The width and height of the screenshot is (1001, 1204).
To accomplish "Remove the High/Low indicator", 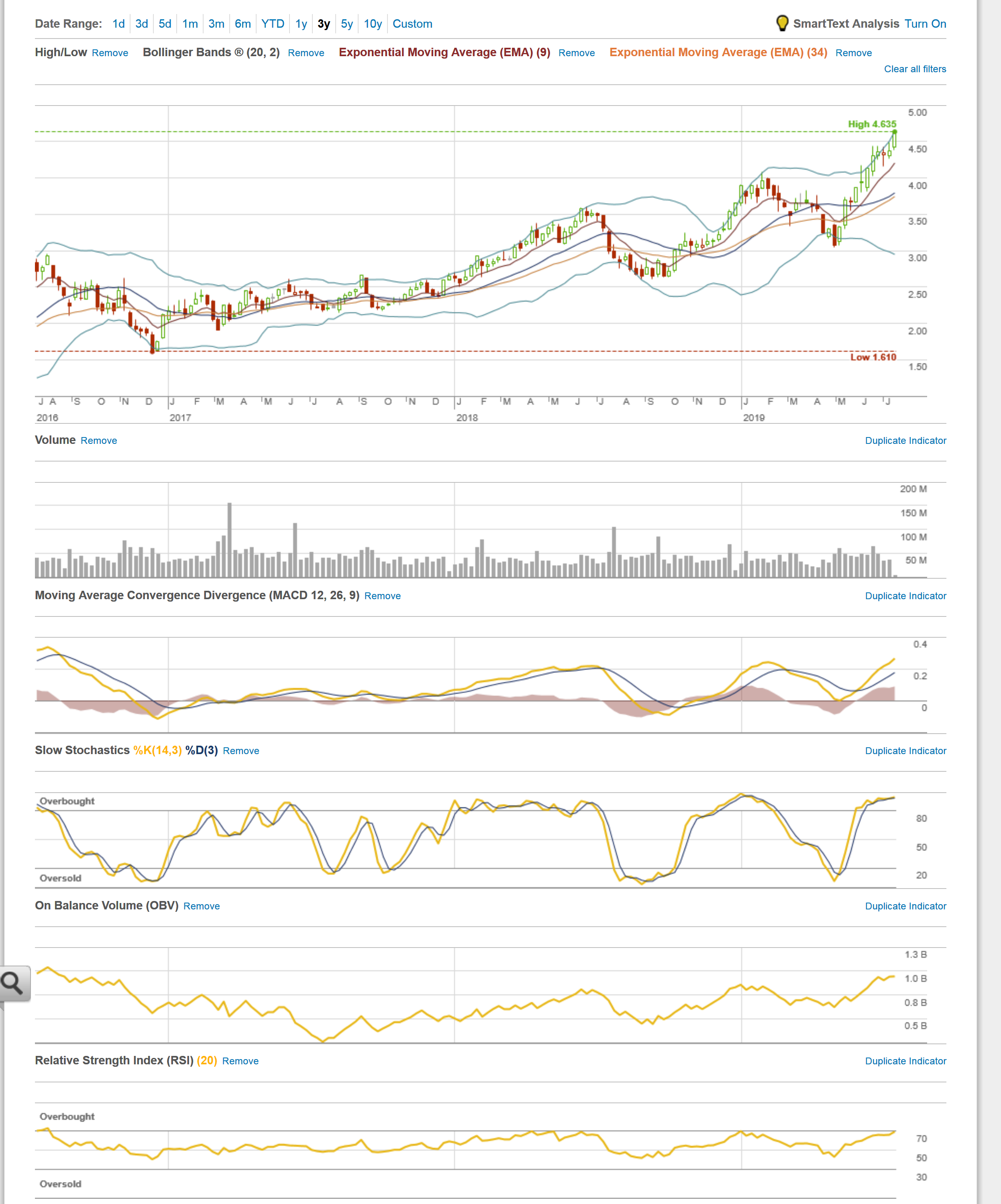I will [x=110, y=53].
